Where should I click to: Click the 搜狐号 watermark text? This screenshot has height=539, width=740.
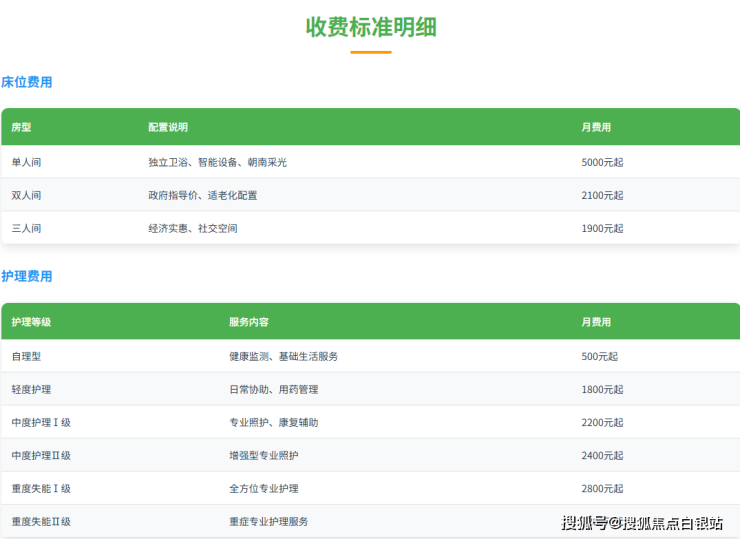[584, 522]
